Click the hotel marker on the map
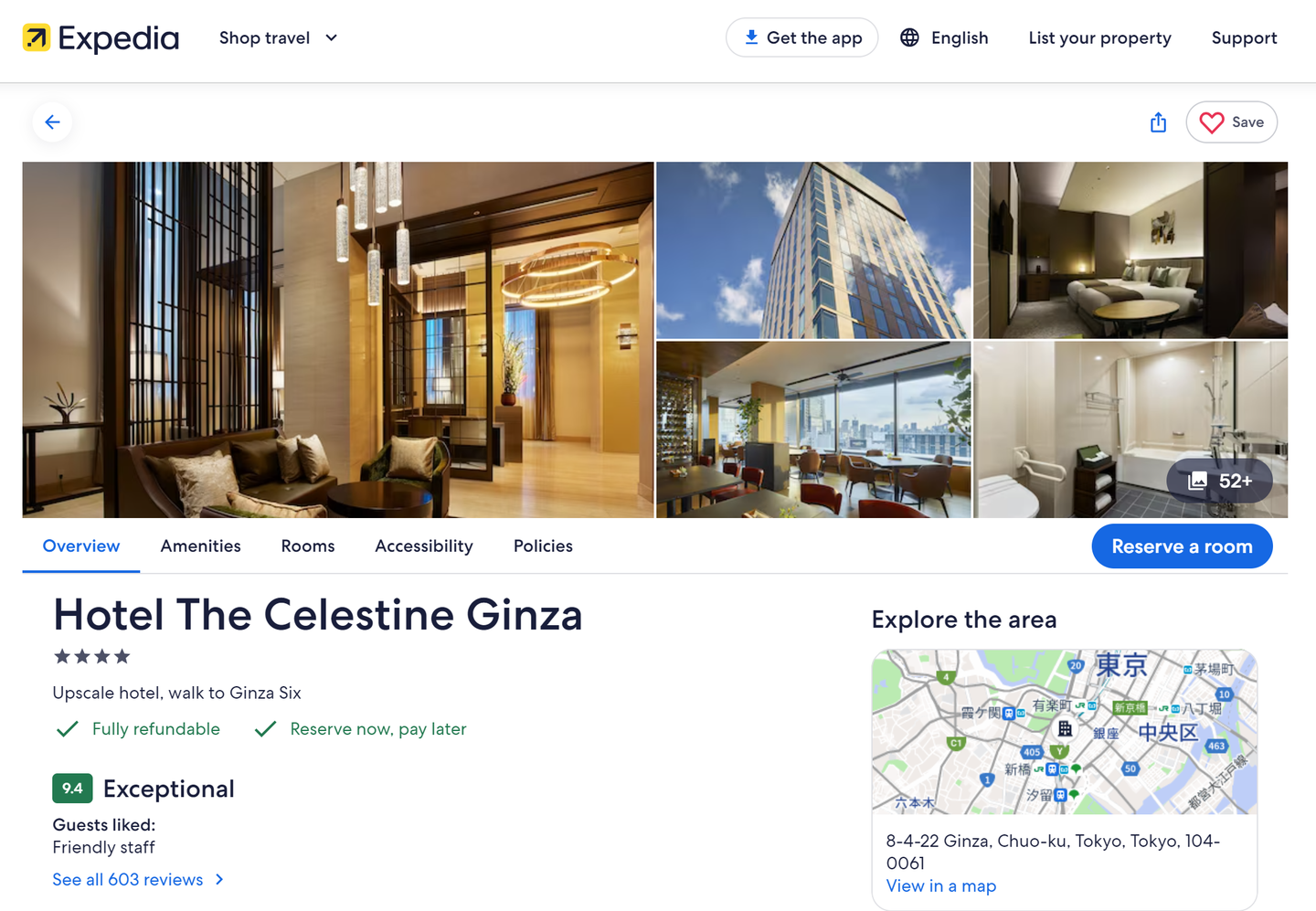1316x911 pixels. click(x=1065, y=728)
